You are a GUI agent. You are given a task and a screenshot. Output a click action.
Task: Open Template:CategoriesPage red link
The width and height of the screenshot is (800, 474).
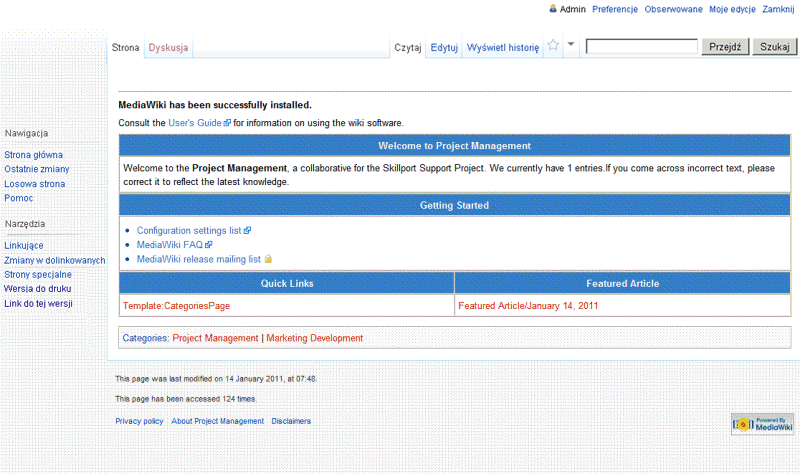click(177, 306)
